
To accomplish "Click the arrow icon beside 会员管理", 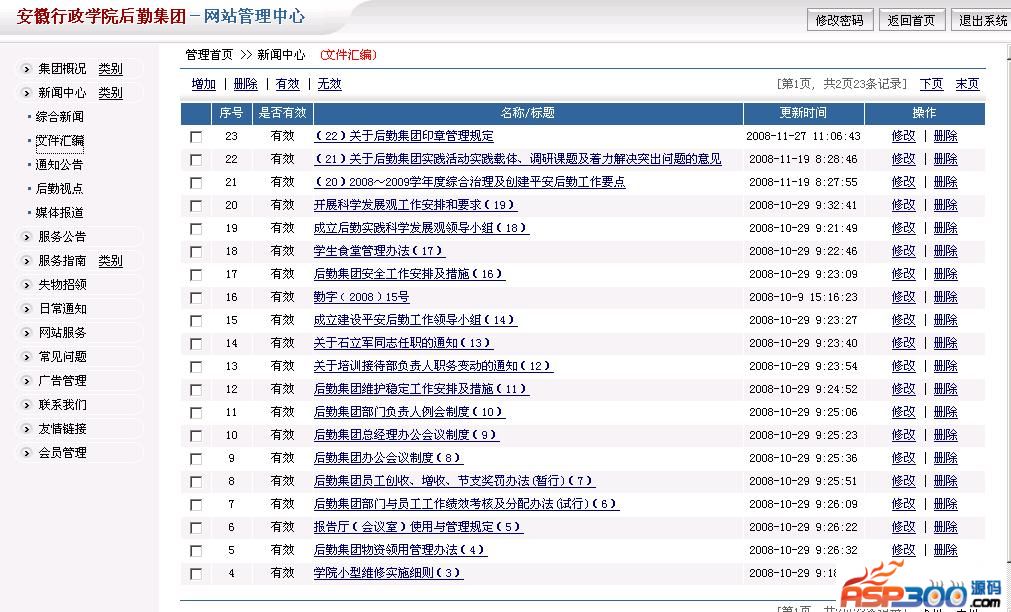I will point(26,453).
